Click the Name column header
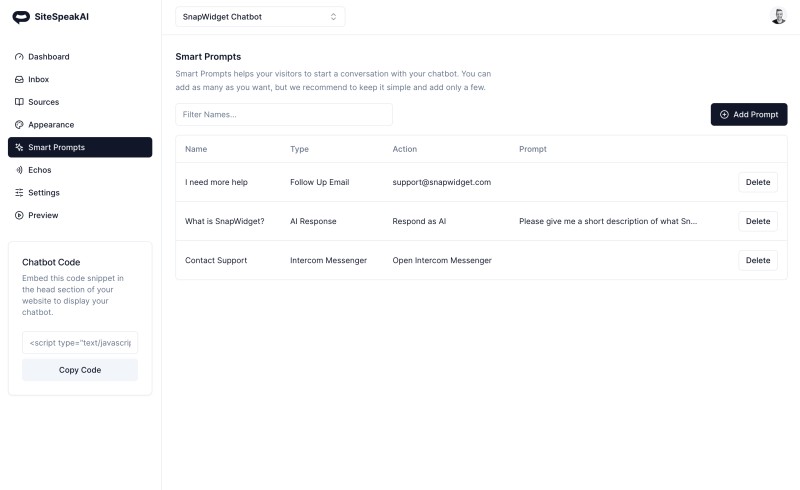Viewport: 800px width, 490px height. tap(196, 149)
